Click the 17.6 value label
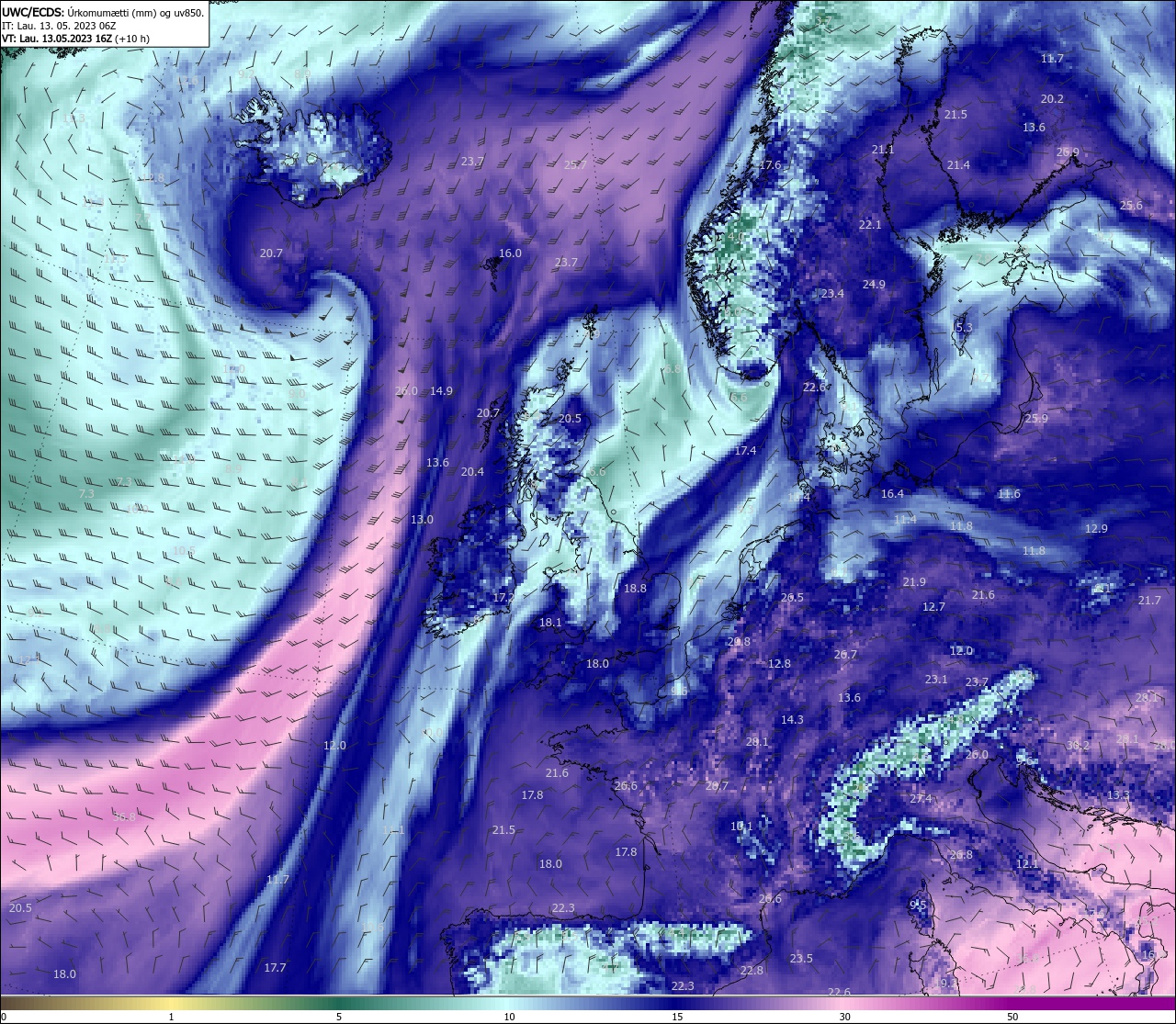 click(770, 165)
